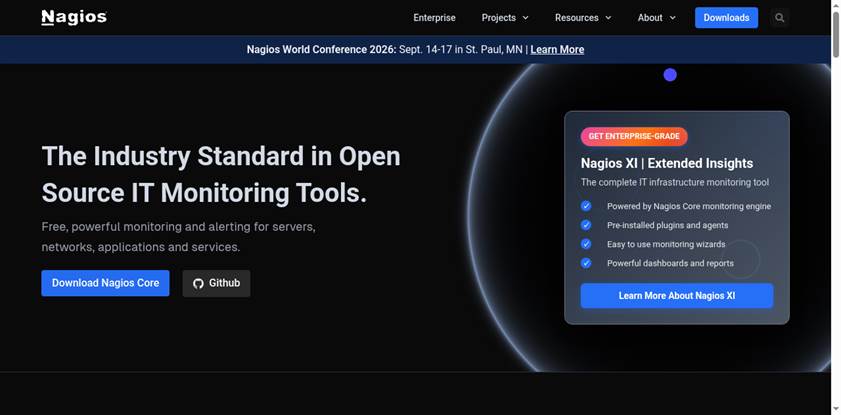
Task: Click the scrollbar down arrow
Action: 836,410
